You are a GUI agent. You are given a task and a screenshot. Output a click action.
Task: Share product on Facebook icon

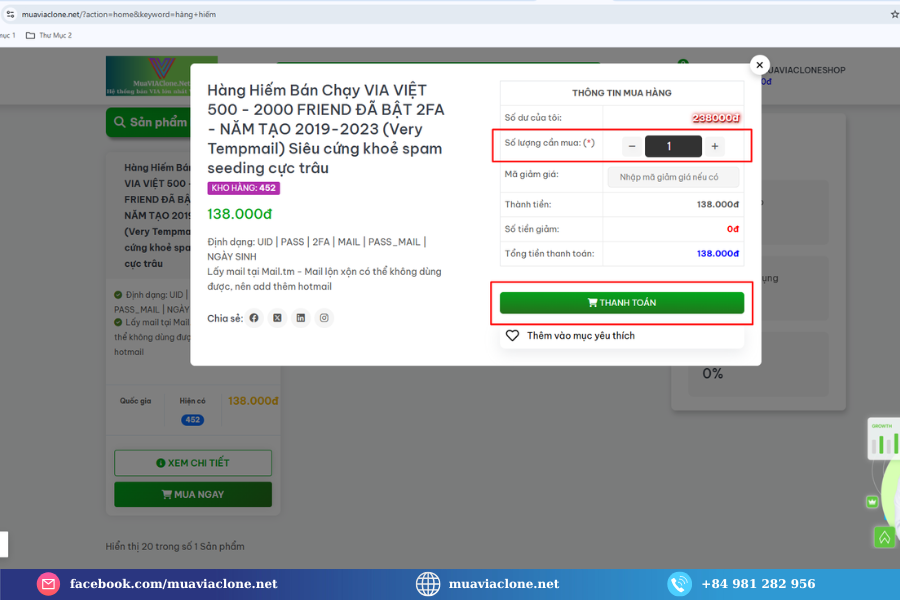point(254,318)
